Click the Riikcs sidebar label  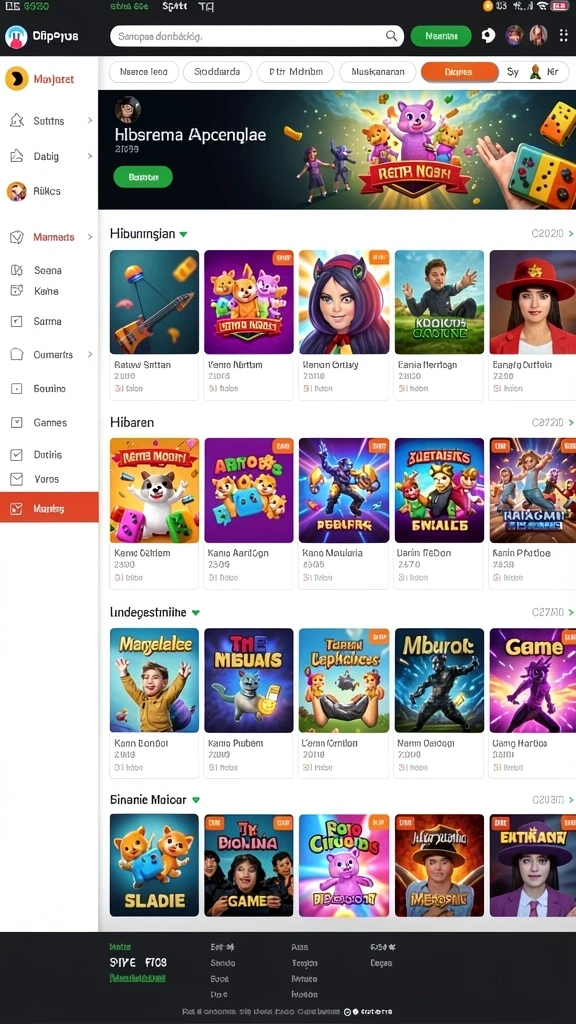point(47,191)
